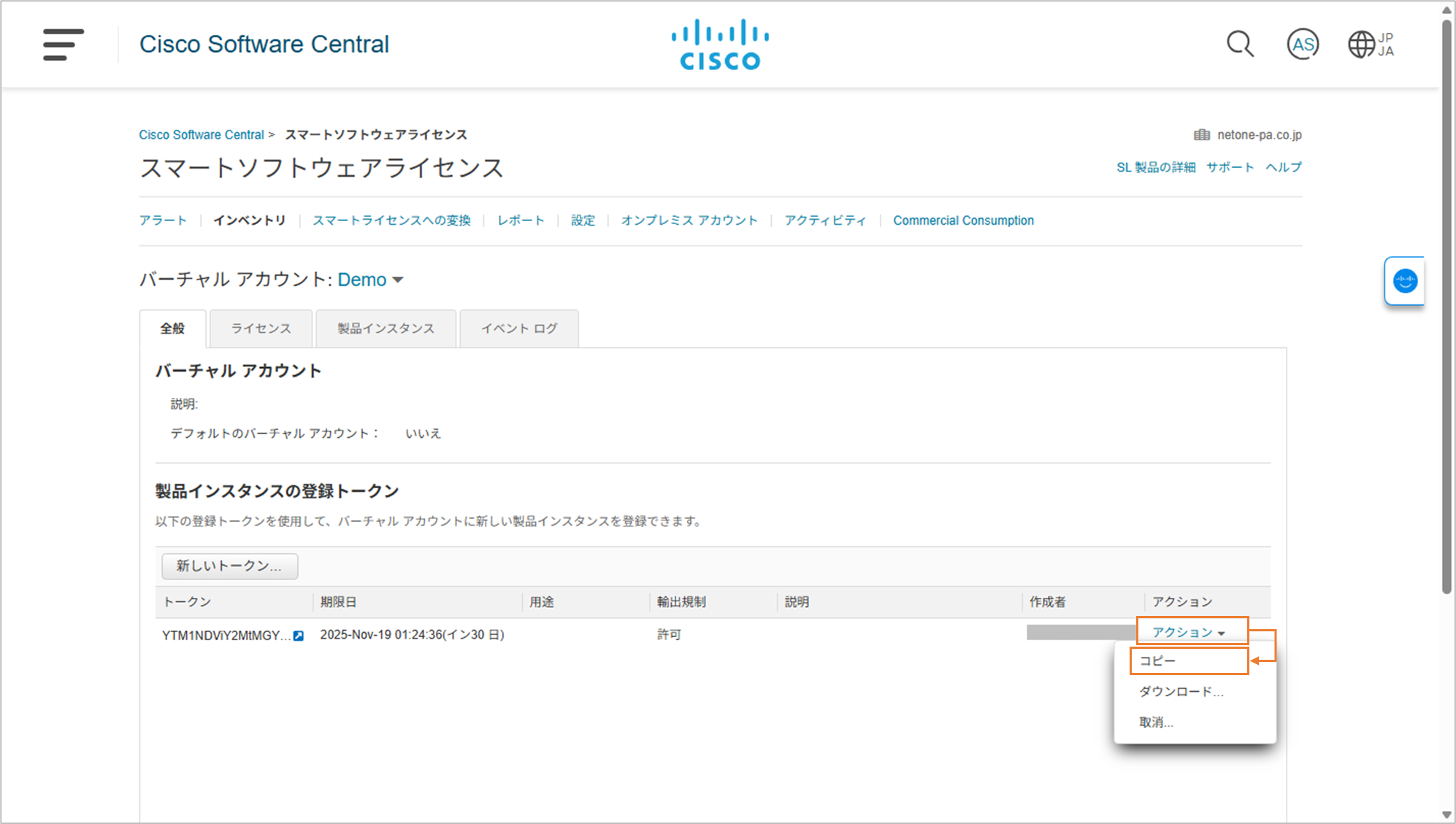1456x824 pixels.
Task: Click the Cisco logo
Action: pyautogui.click(x=720, y=45)
